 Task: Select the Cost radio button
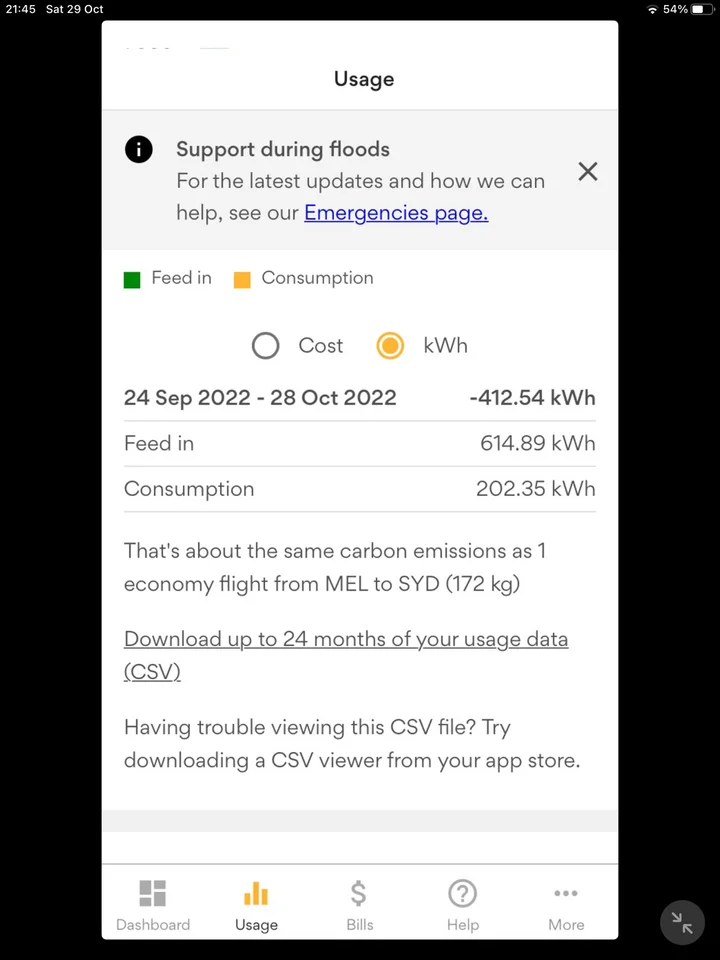click(266, 346)
